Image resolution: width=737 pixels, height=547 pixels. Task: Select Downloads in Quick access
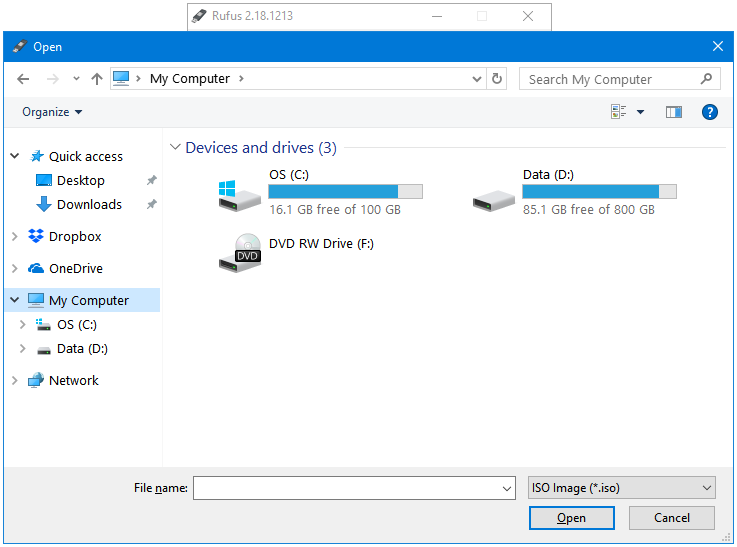pyautogui.click(x=89, y=205)
